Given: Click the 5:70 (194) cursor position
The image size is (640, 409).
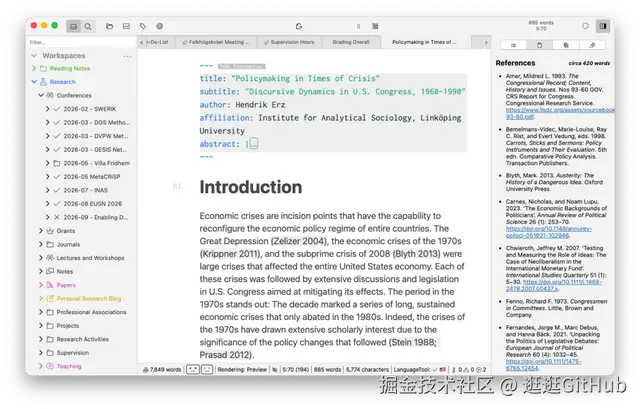Looking at the screenshot, I should pyautogui.click(x=296, y=369).
